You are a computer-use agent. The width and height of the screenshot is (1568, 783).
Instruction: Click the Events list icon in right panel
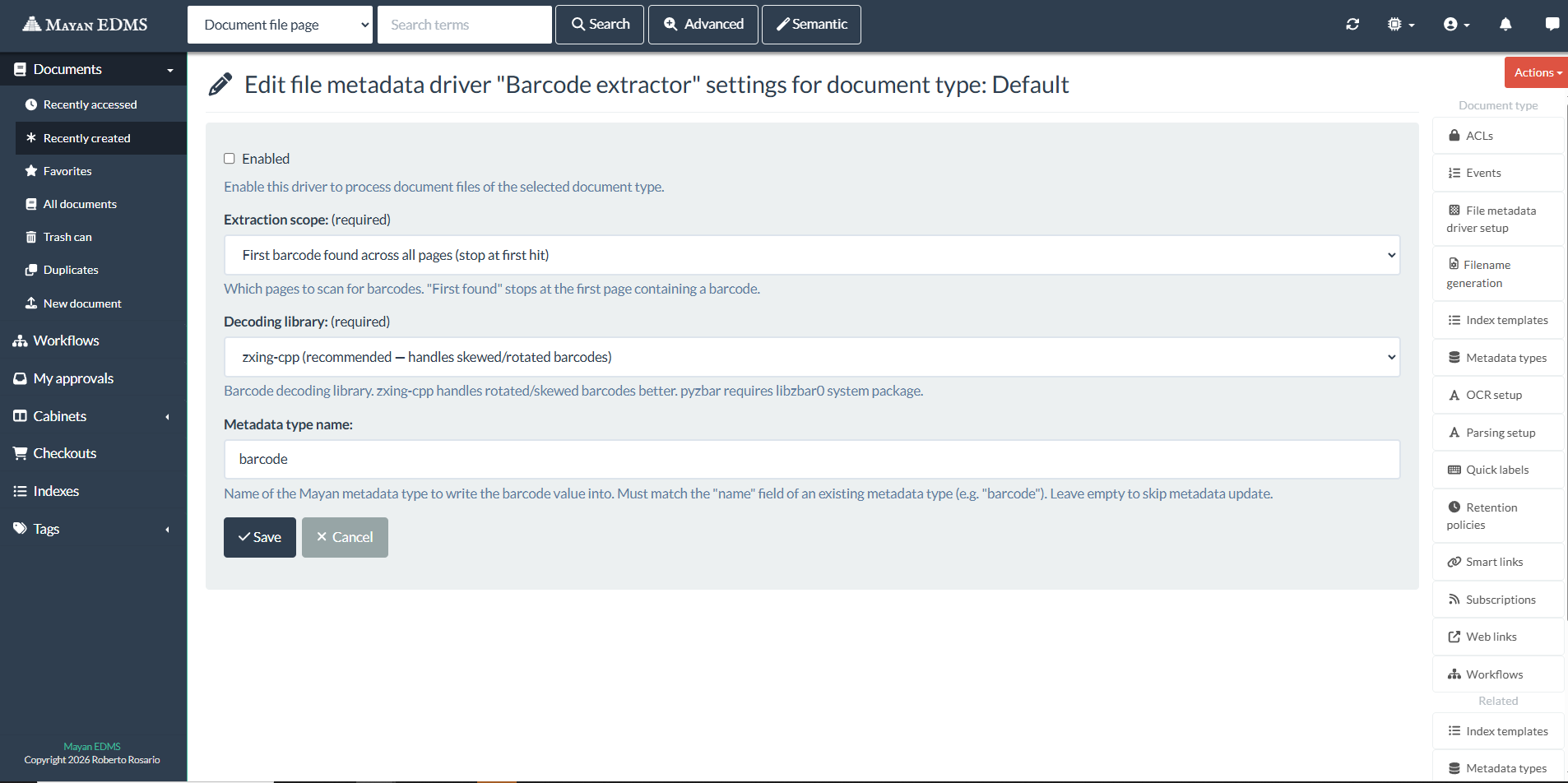click(1454, 173)
